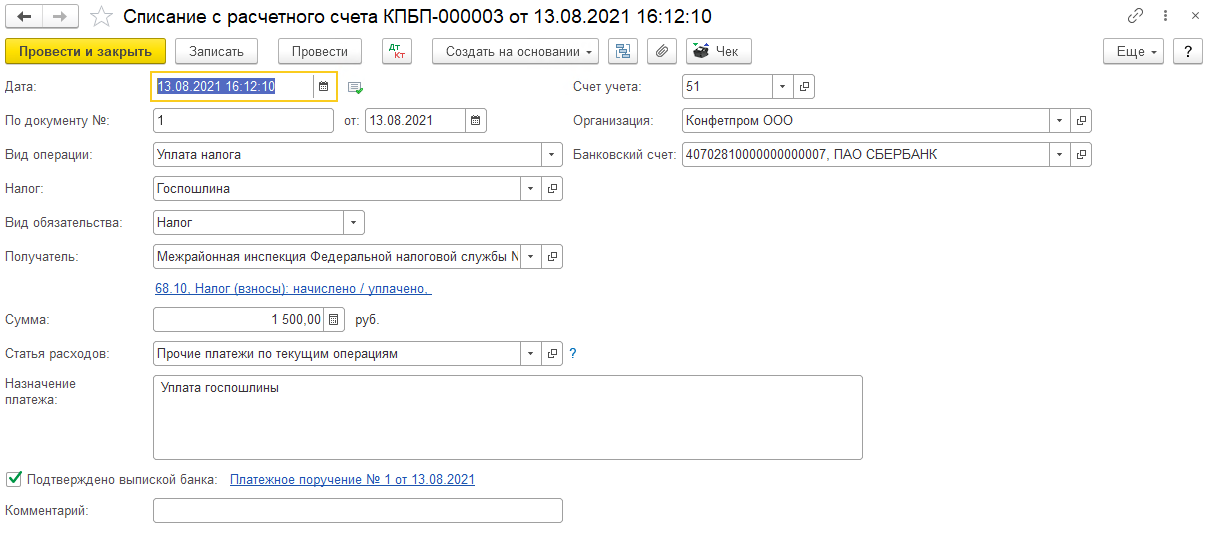This screenshot has width=1208, height=538.
Task: Open the Создать на основании menu
Action: click(515, 51)
